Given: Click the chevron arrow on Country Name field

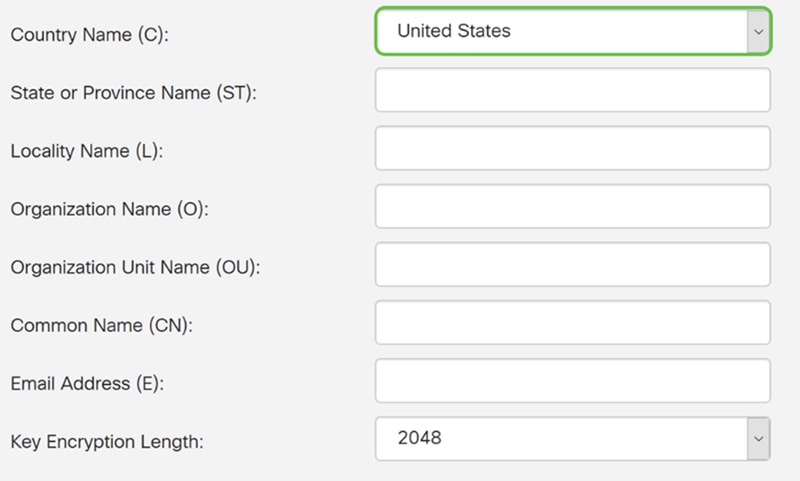Looking at the screenshot, I should click(x=757, y=32).
